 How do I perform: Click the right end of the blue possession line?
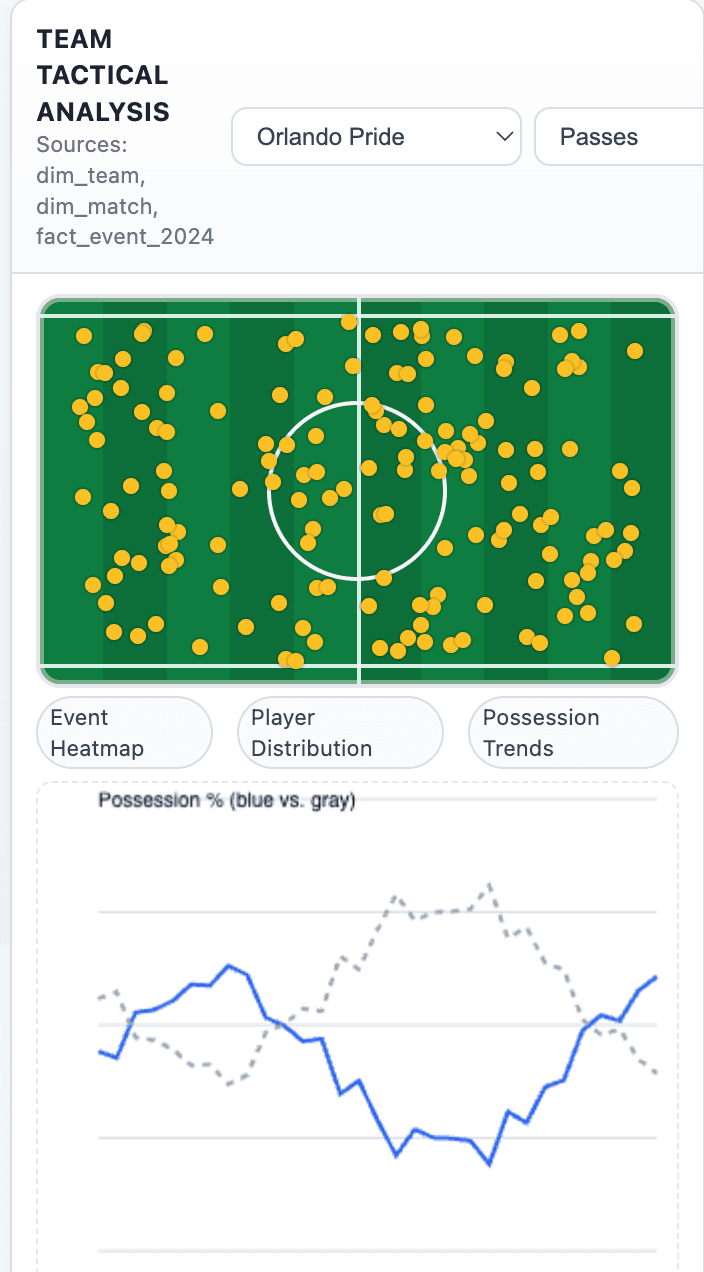point(656,977)
